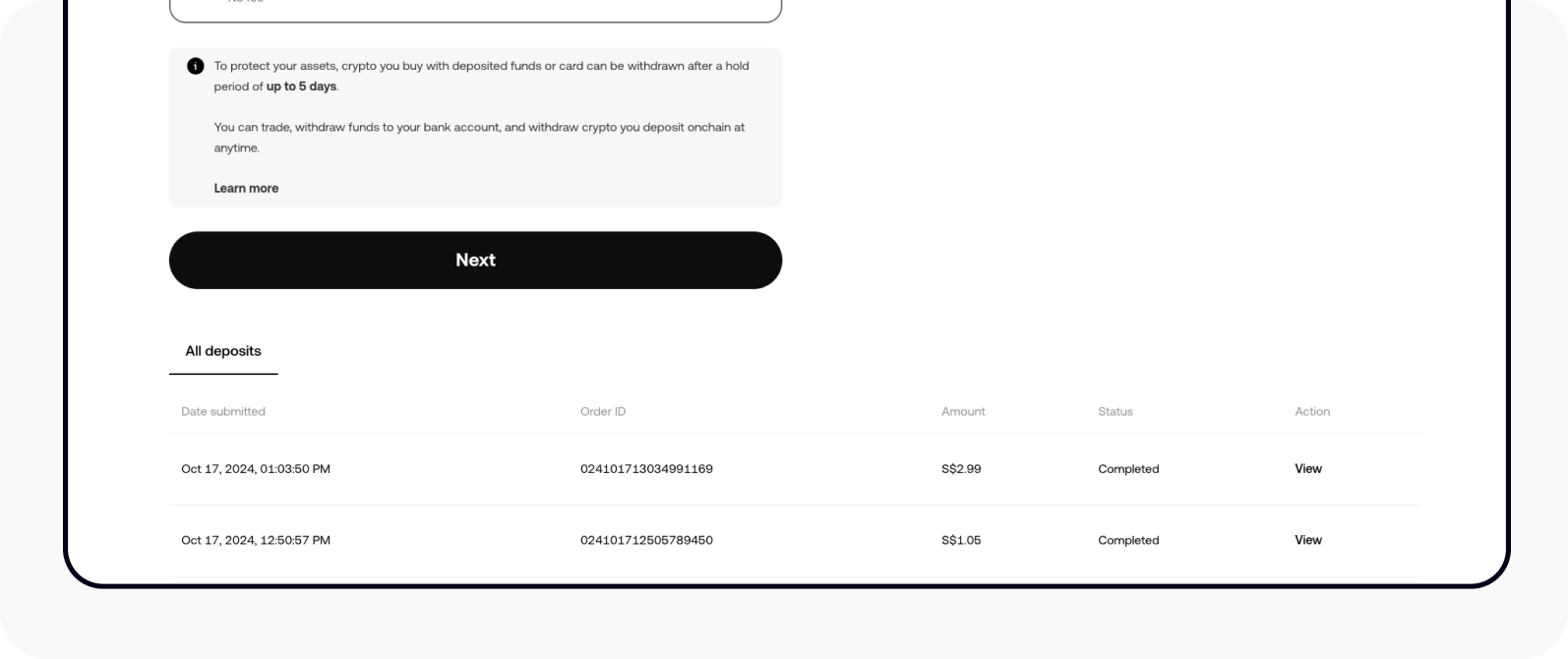View details of the S$1.05 deposit

(1308, 540)
